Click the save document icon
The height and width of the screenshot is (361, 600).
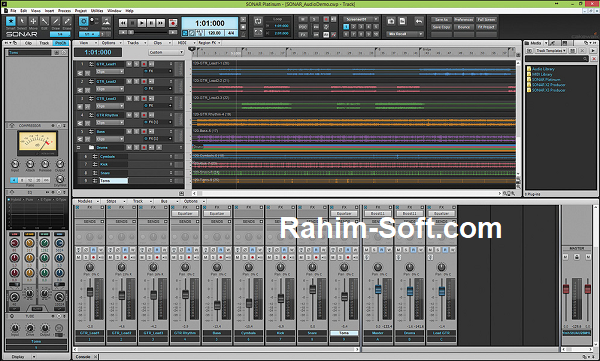click(403, 21)
